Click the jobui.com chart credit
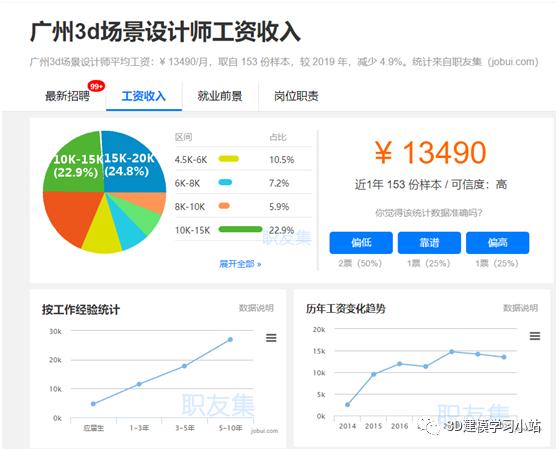 (264, 431)
